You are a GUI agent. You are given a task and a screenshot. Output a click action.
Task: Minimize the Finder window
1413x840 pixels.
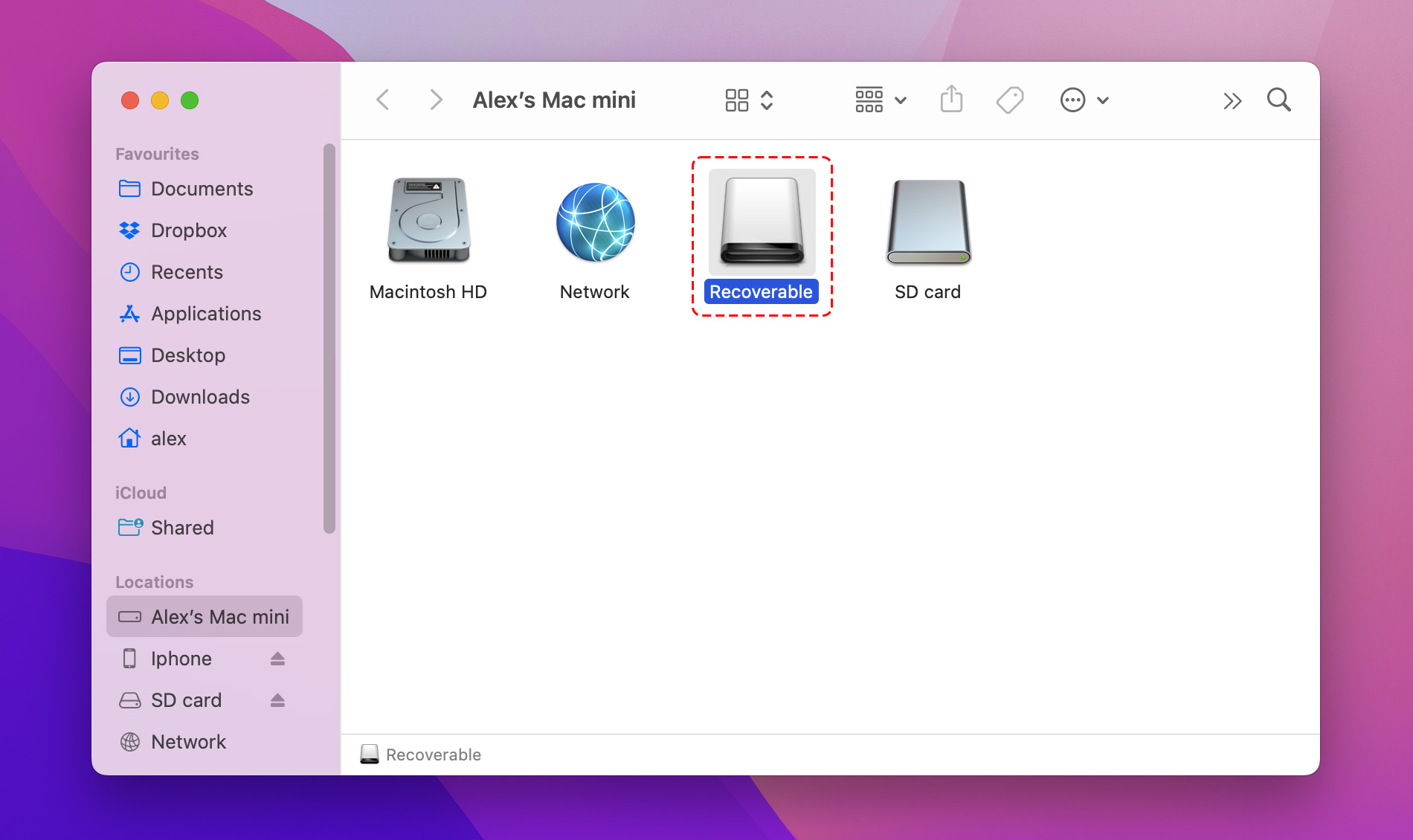(160, 100)
